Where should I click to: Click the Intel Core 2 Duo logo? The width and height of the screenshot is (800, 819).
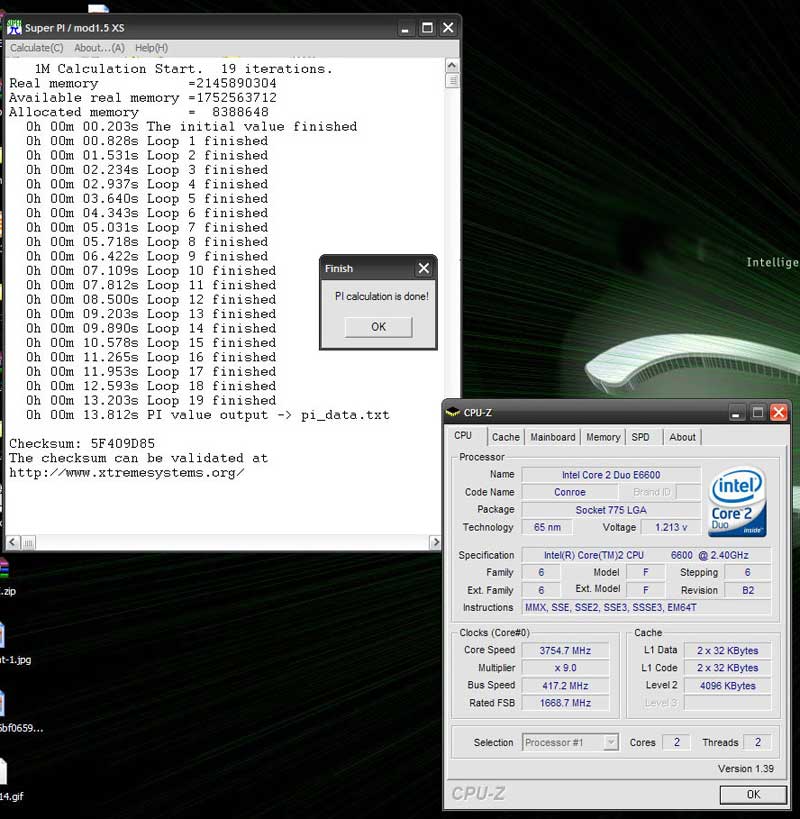tap(737, 502)
